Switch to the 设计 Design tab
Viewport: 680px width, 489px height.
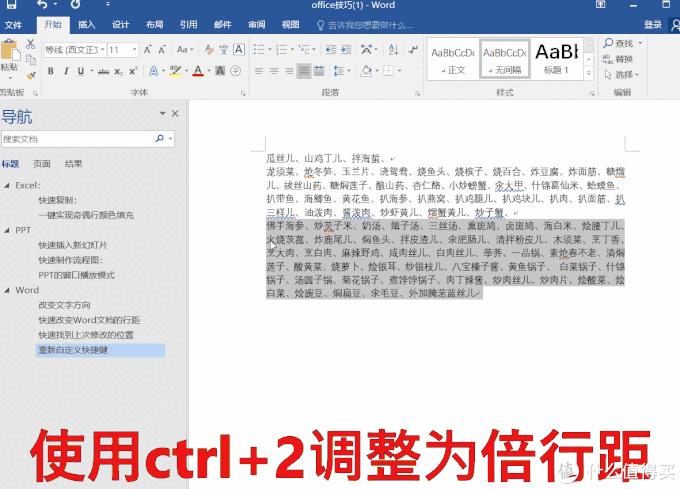click(121, 25)
